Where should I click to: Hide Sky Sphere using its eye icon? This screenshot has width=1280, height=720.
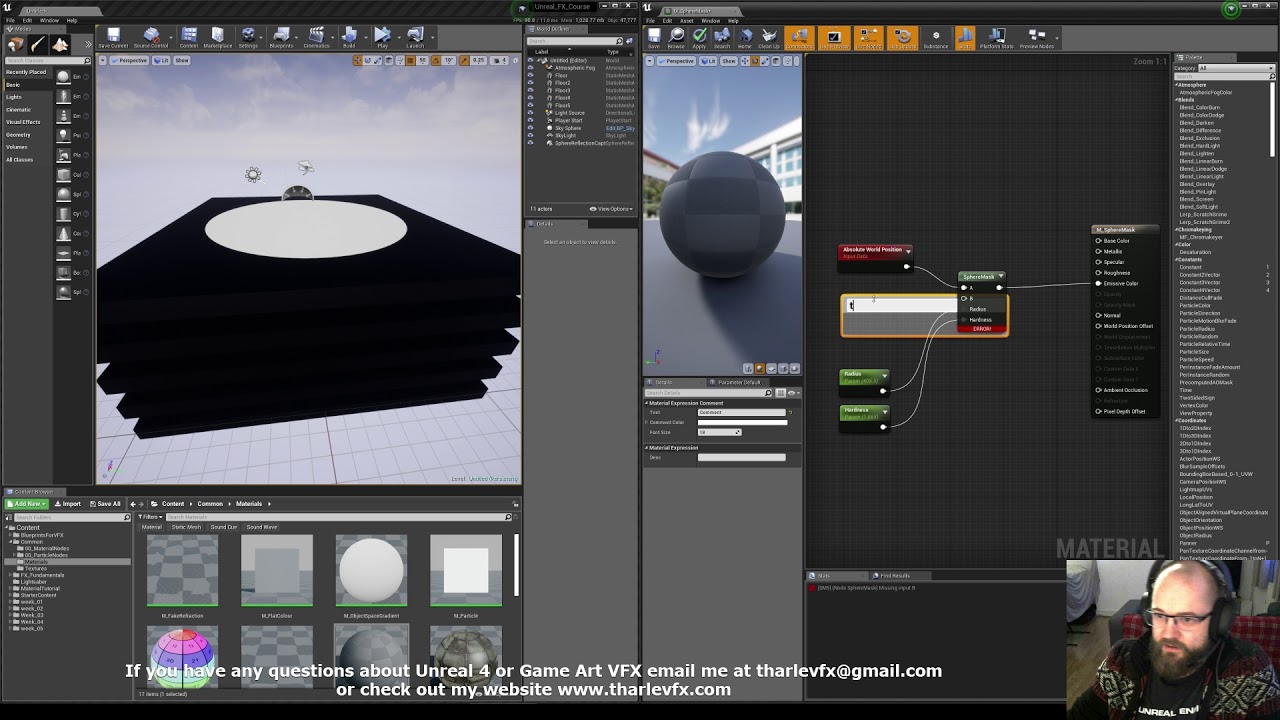530,128
